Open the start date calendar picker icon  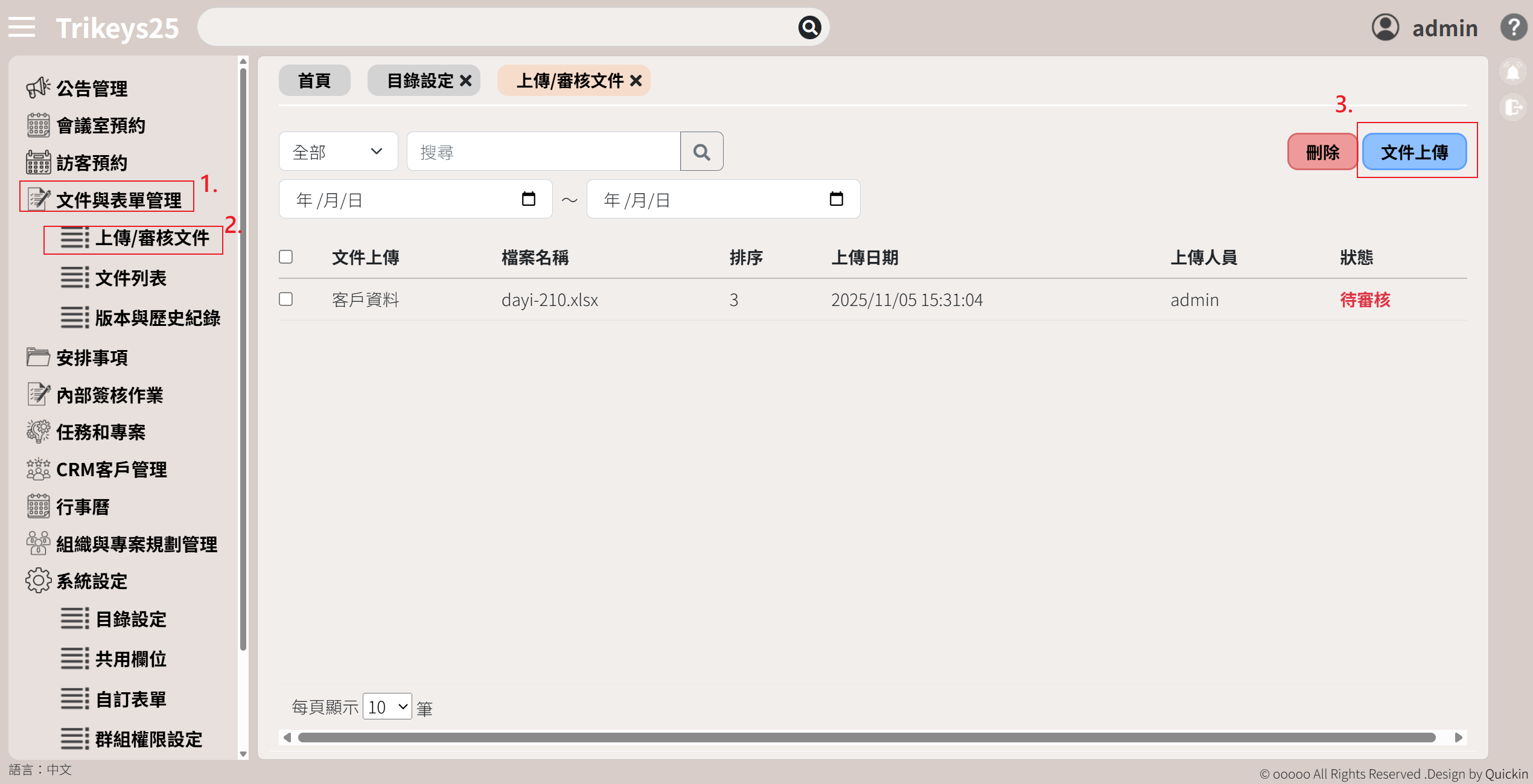click(x=528, y=199)
